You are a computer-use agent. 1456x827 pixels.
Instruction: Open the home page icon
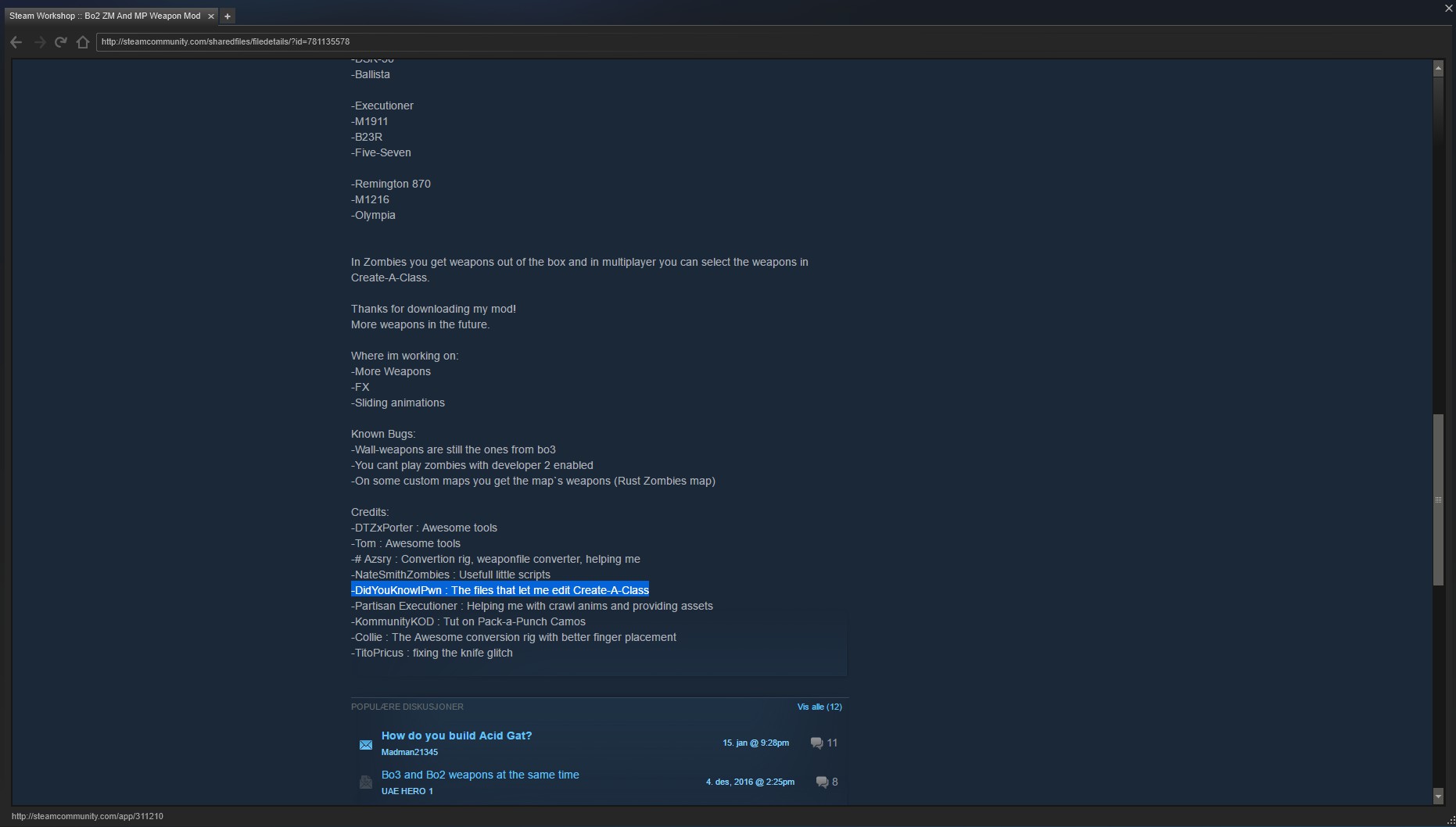[83, 42]
